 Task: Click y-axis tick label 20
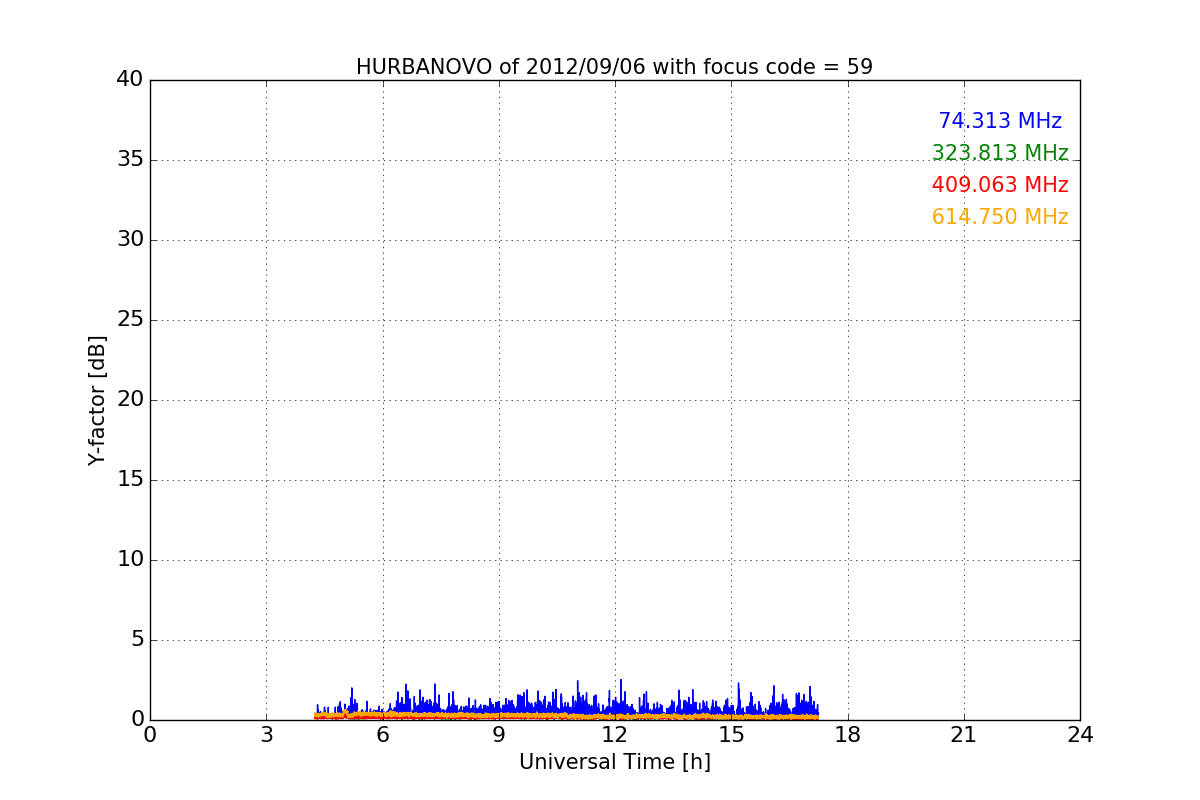coord(130,400)
